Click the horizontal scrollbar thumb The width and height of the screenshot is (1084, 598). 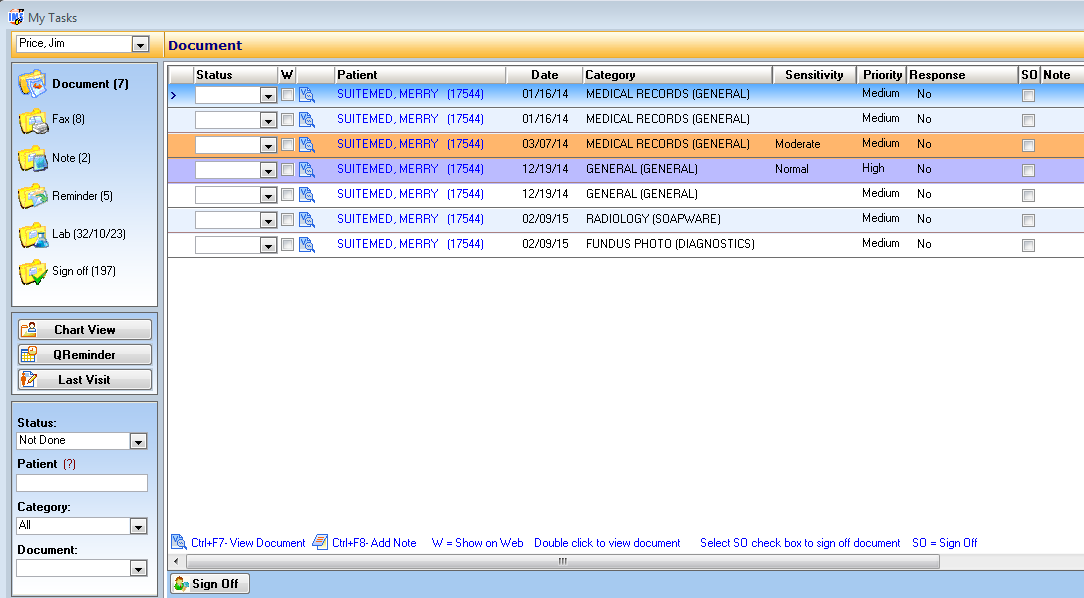(563, 561)
